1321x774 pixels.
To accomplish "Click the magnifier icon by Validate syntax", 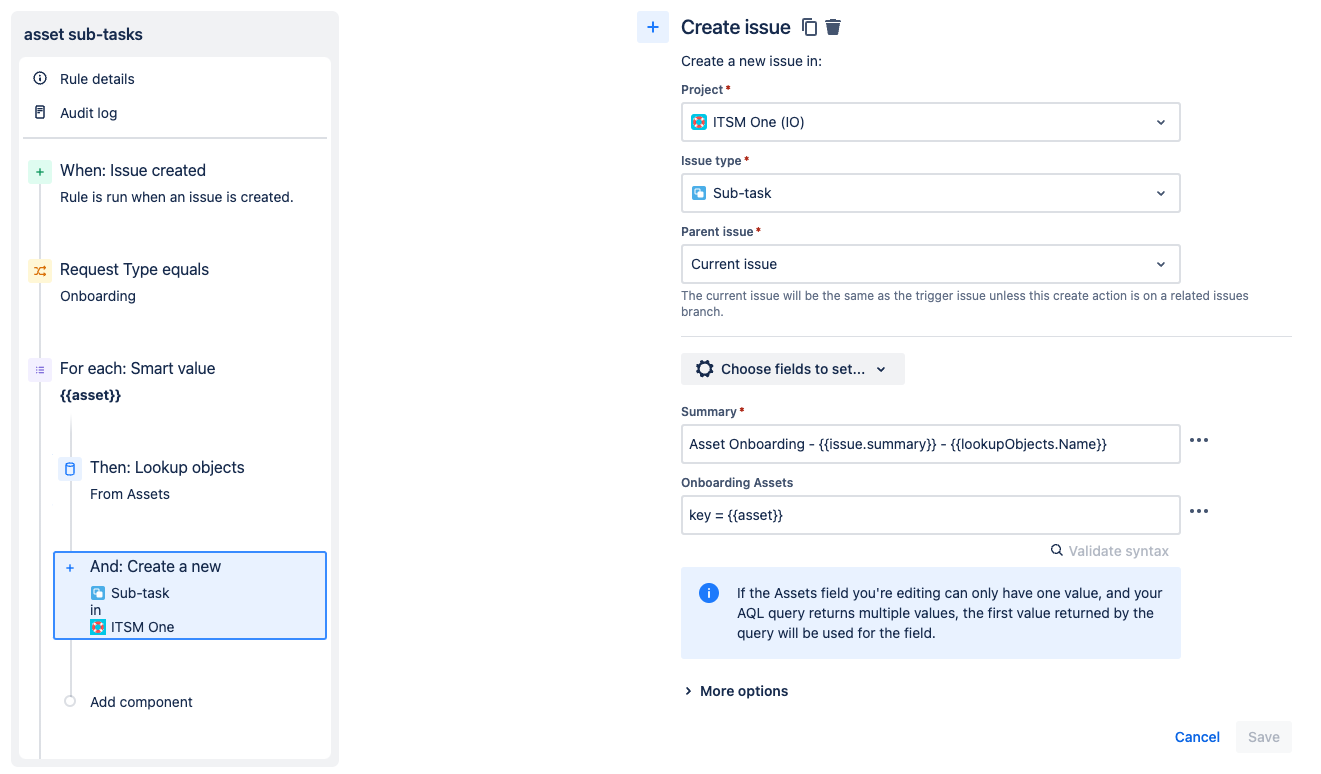I will tap(1057, 550).
